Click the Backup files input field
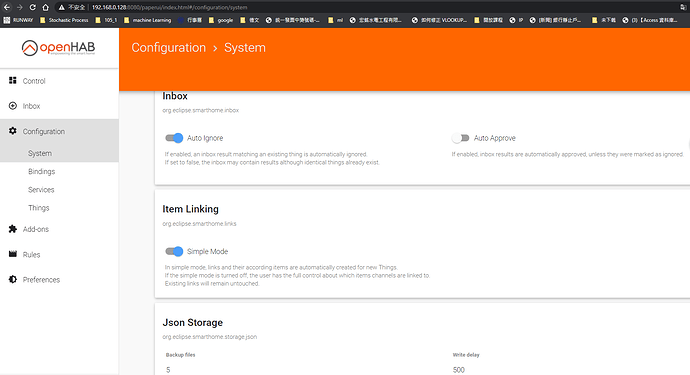This screenshot has height=375, width=690. pos(299,370)
